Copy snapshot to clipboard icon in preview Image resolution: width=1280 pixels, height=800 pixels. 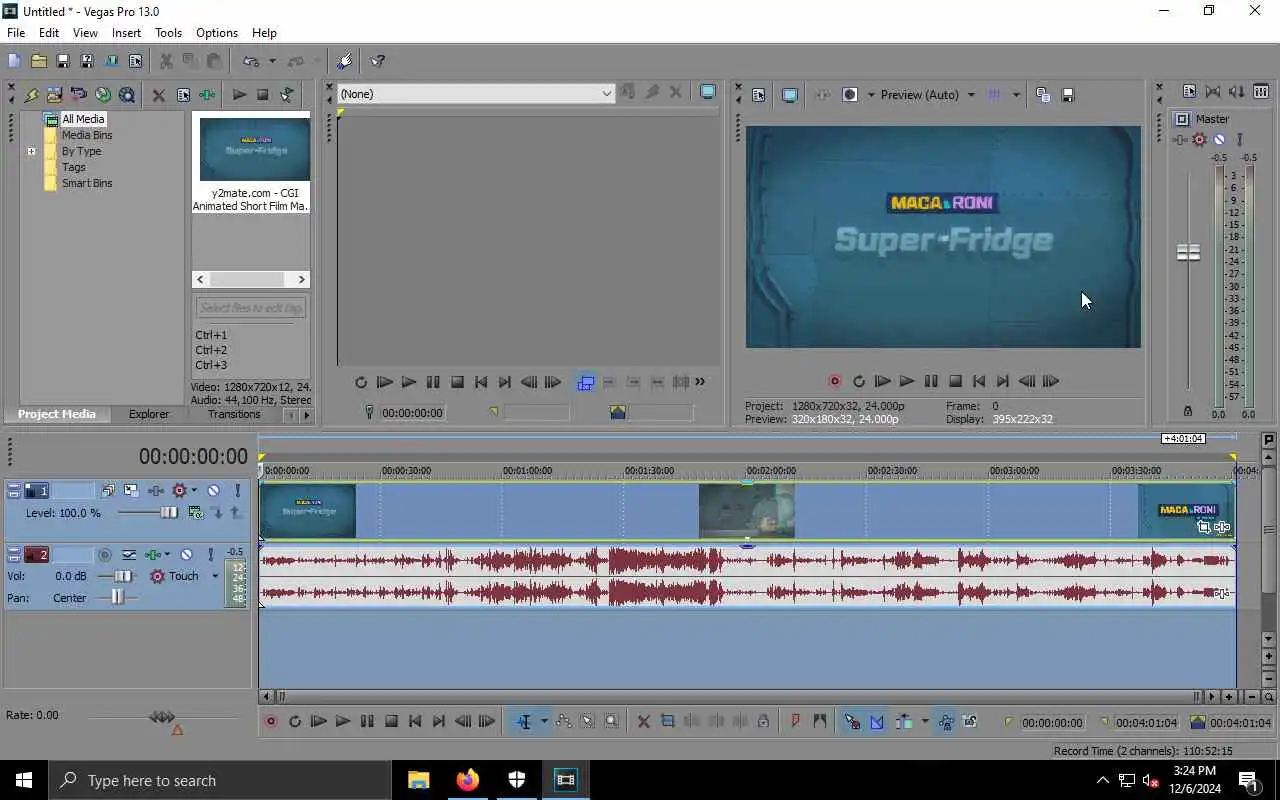pos(1043,95)
